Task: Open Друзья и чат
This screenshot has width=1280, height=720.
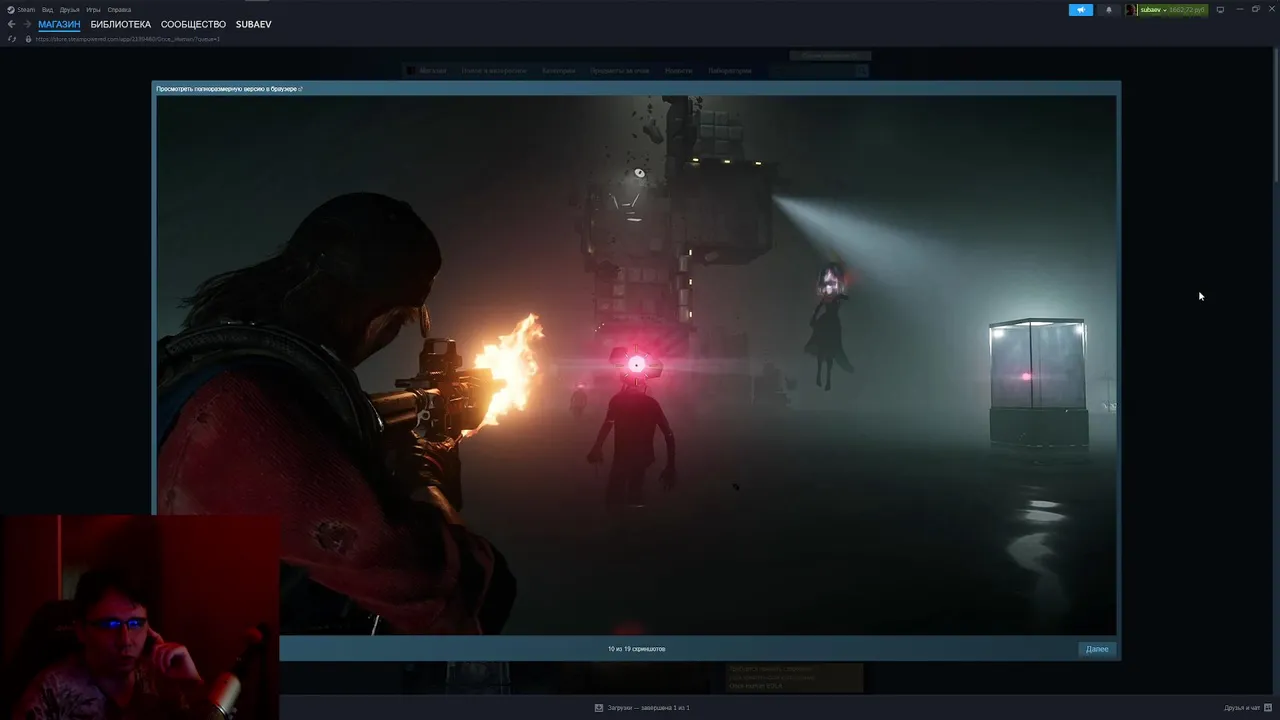Action: [1247, 708]
